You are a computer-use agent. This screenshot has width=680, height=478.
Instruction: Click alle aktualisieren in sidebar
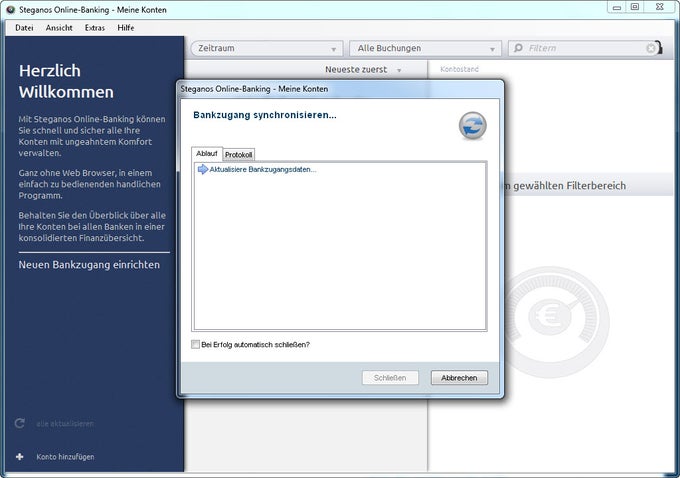(x=65, y=423)
